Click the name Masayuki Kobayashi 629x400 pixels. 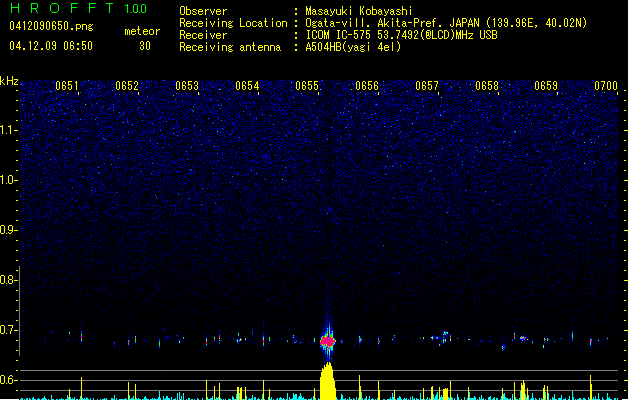(x=359, y=11)
